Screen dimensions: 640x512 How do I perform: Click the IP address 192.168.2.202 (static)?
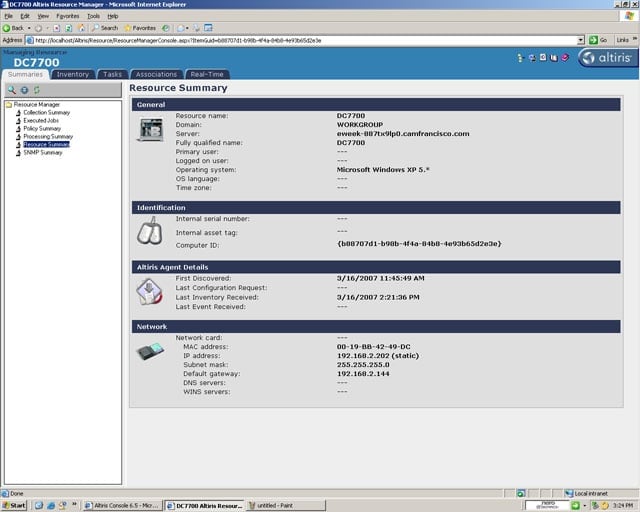[x=378, y=356]
